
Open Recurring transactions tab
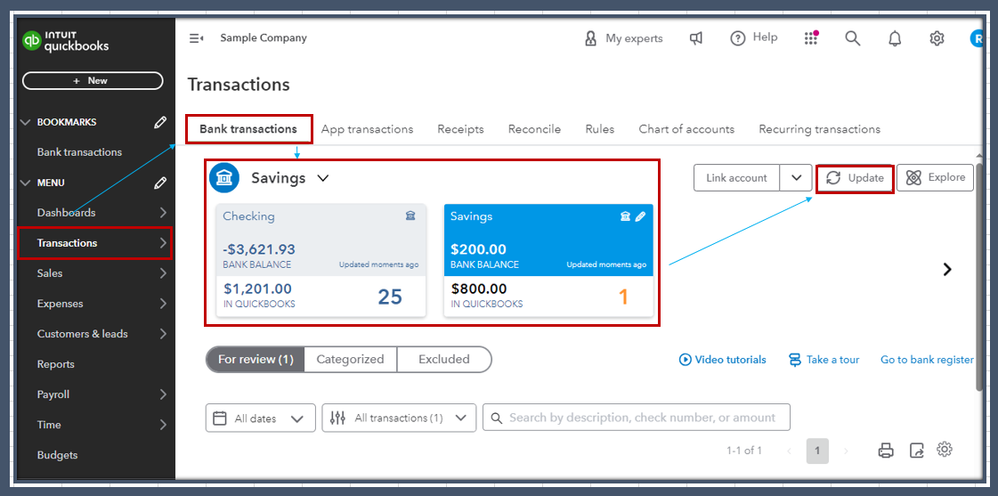click(820, 129)
